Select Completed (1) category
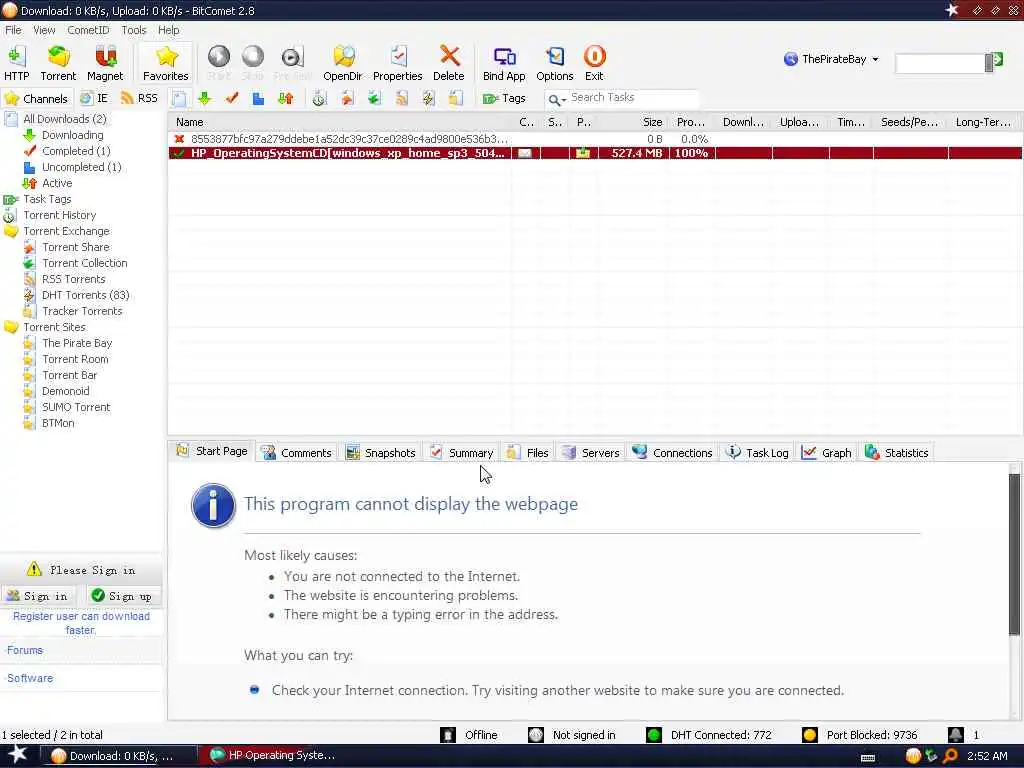The width and height of the screenshot is (1024, 768). coord(76,151)
